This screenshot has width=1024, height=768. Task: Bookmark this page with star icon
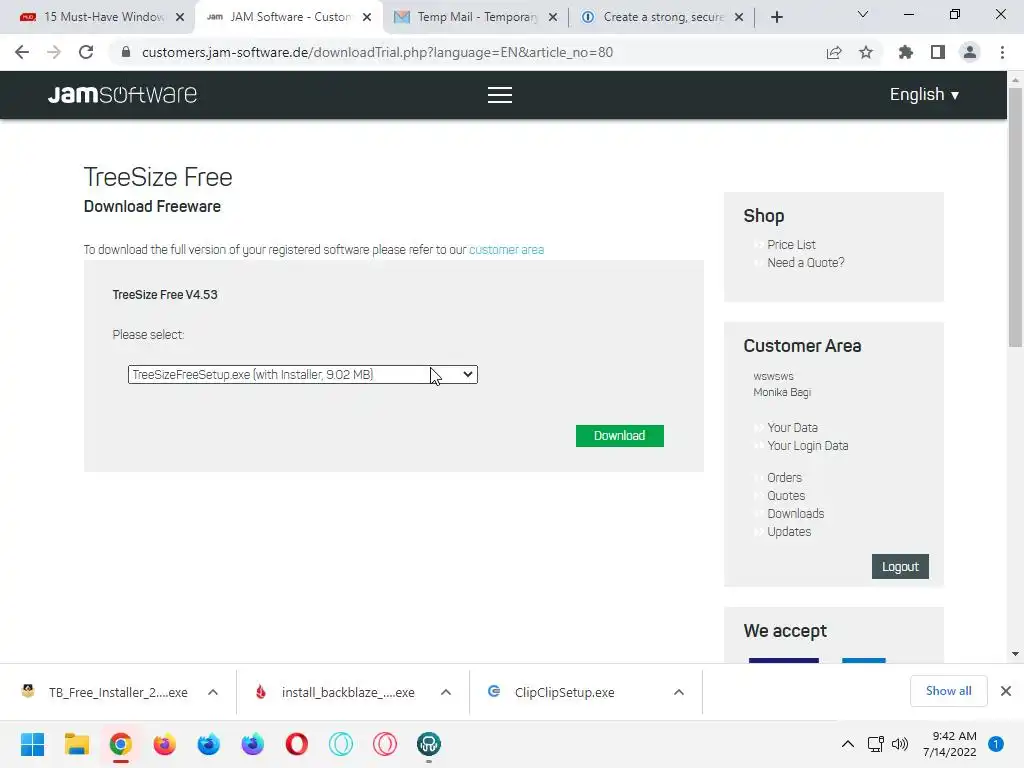tap(866, 52)
